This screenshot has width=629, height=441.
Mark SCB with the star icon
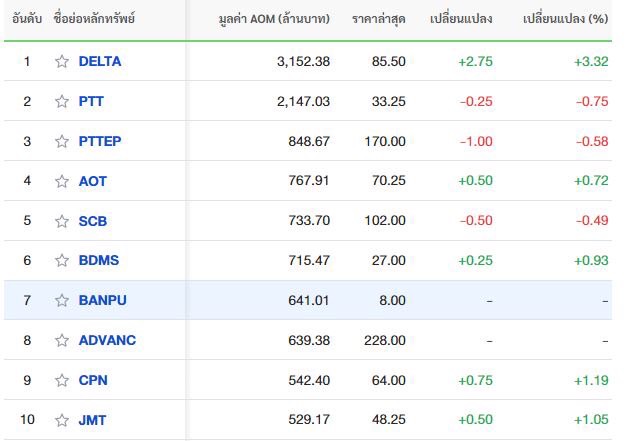tap(62, 221)
